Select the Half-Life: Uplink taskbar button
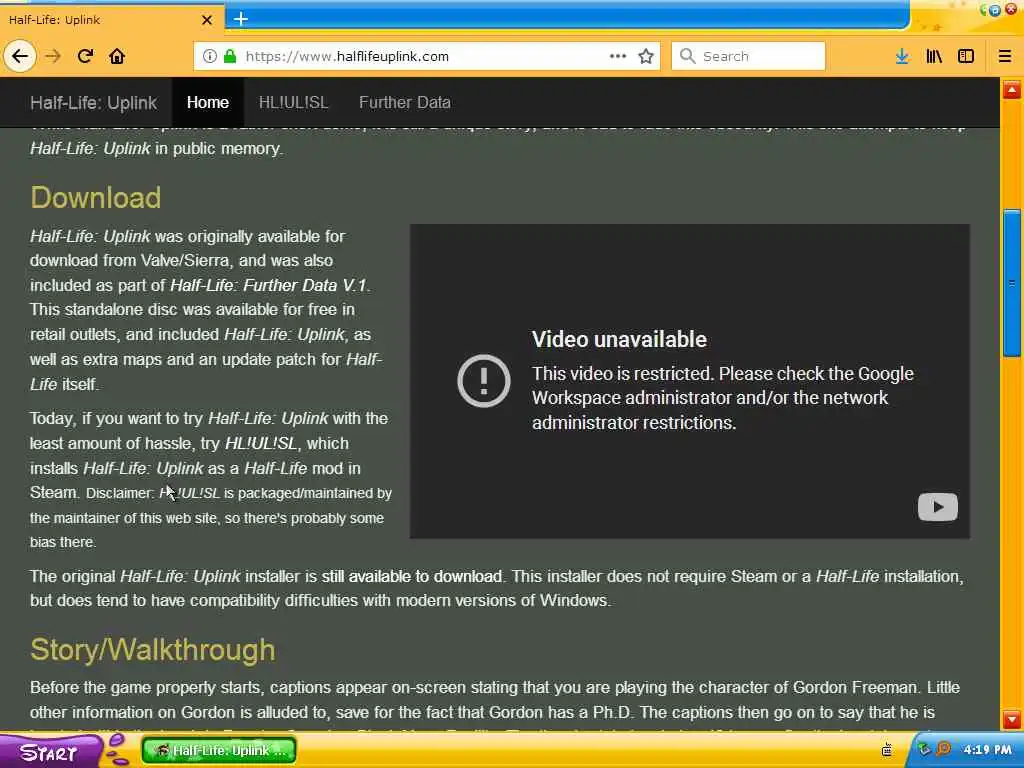The image size is (1024, 768). tap(219, 750)
